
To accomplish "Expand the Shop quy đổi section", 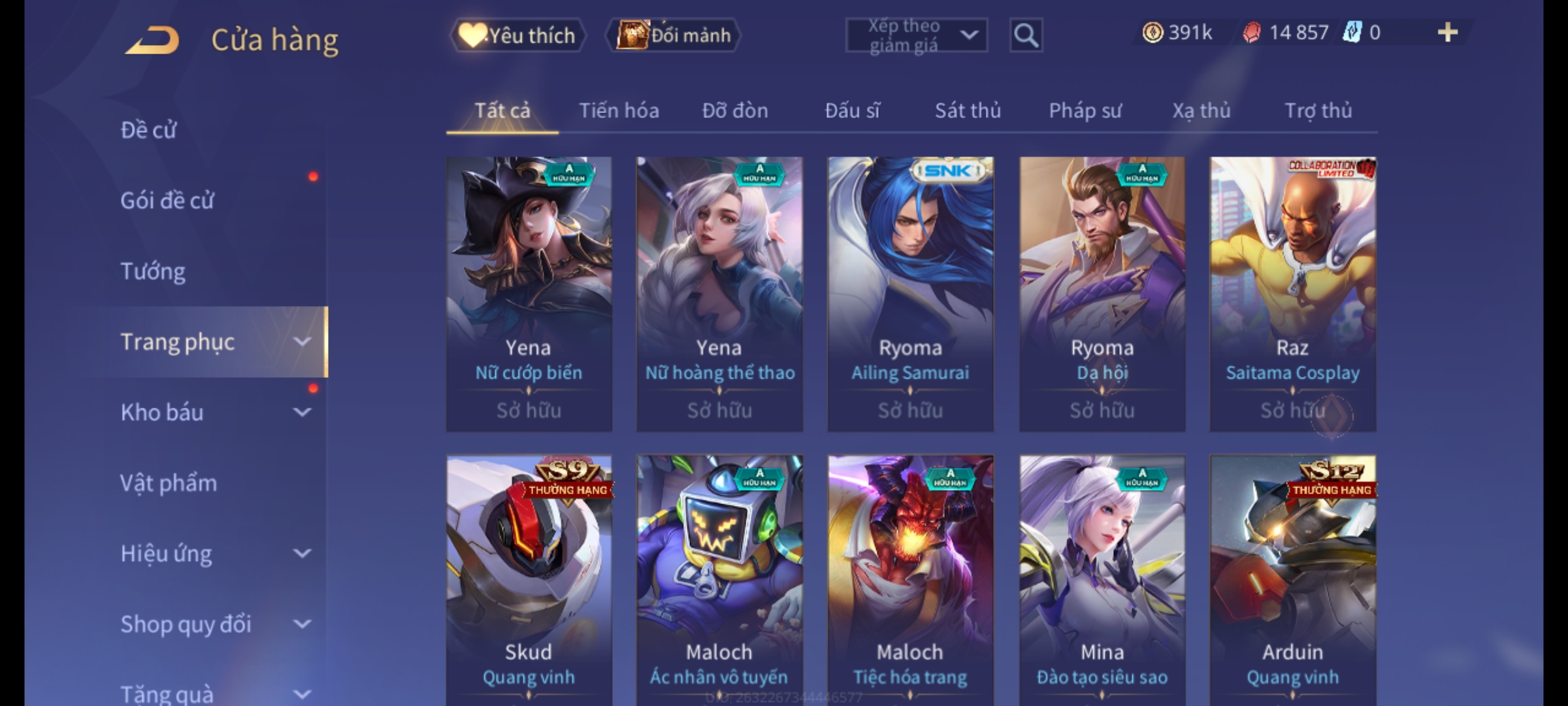I will pyautogui.click(x=302, y=624).
